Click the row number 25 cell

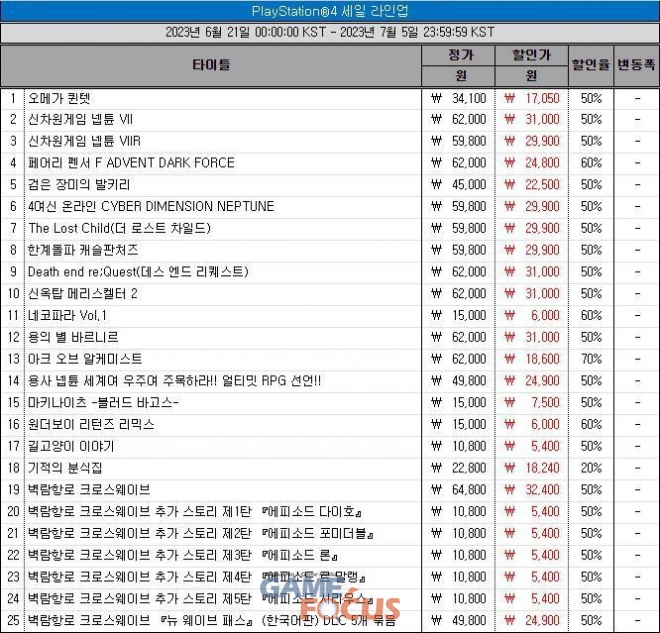coord(13,621)
